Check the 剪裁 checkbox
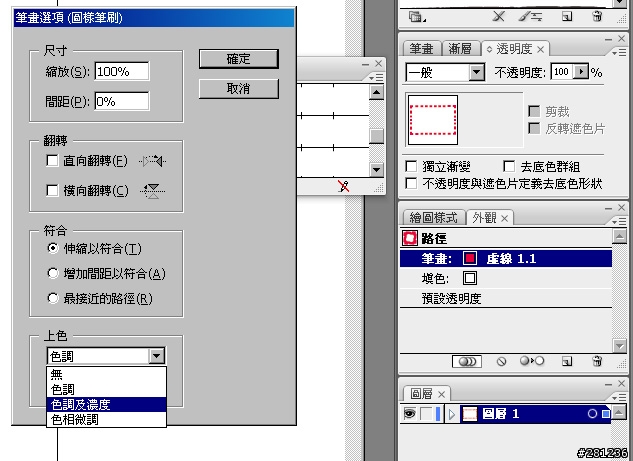Image resolution: width=633 pixels, height=461 pixels. 534,111
